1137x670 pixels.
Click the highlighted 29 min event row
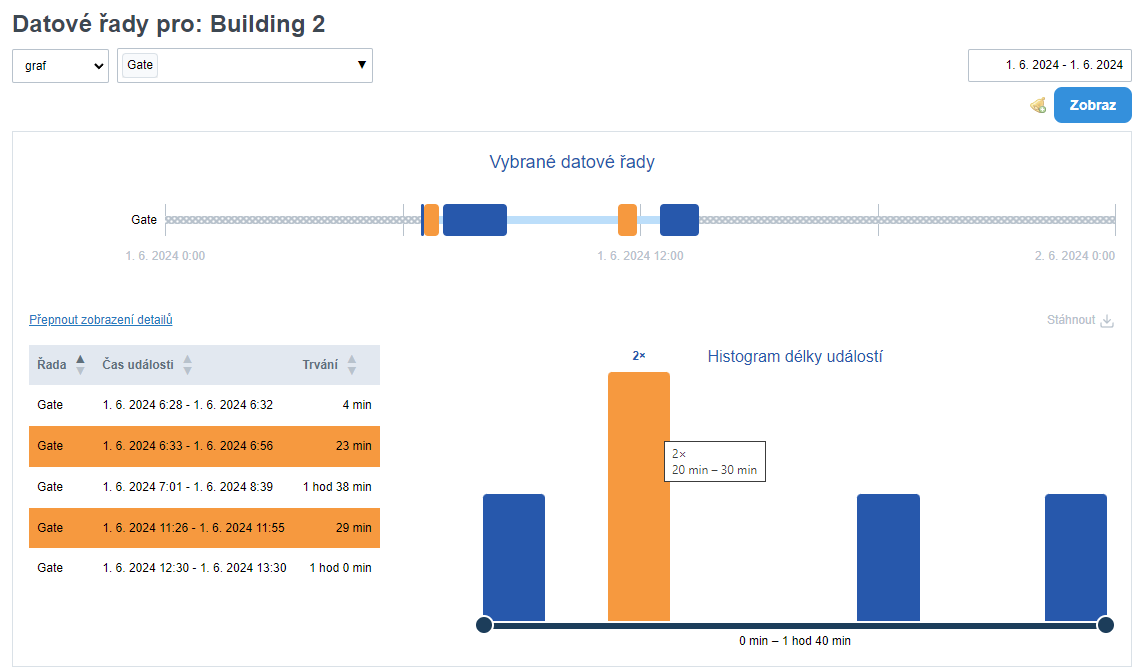[x=204, y=527]
